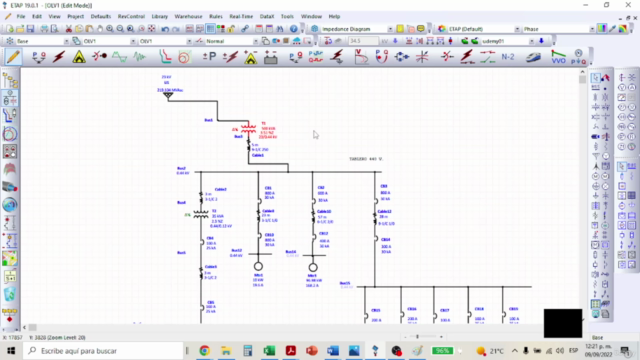
Task: Open the Defaults menu
Action: (100, 16)
